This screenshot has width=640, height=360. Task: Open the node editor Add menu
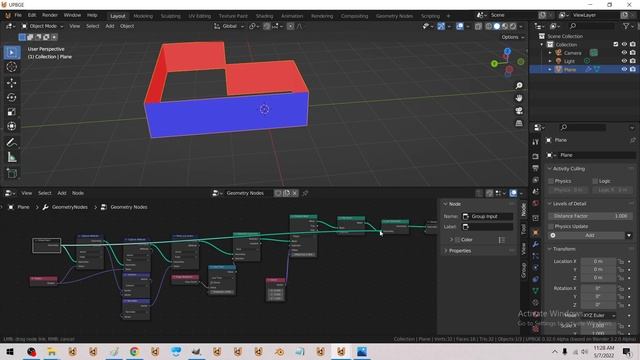62,193
